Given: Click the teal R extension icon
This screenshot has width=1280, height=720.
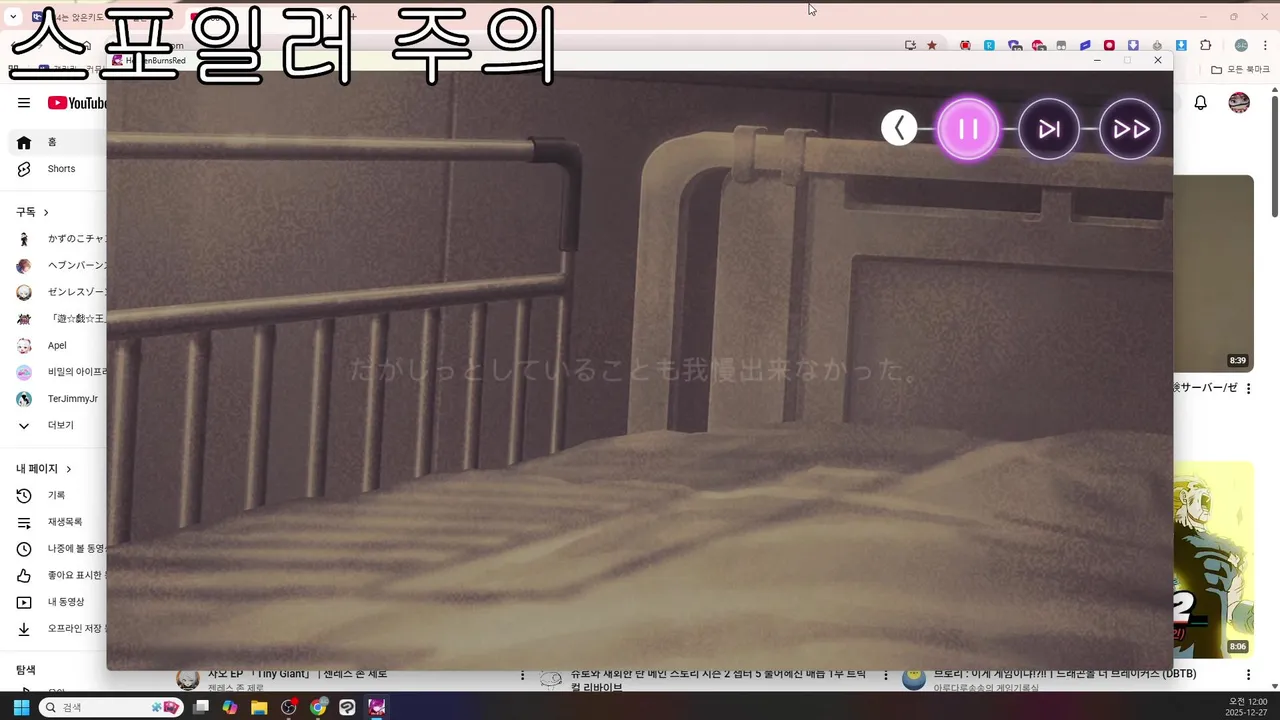Looking at the screenshot, I should pos(989,45).
